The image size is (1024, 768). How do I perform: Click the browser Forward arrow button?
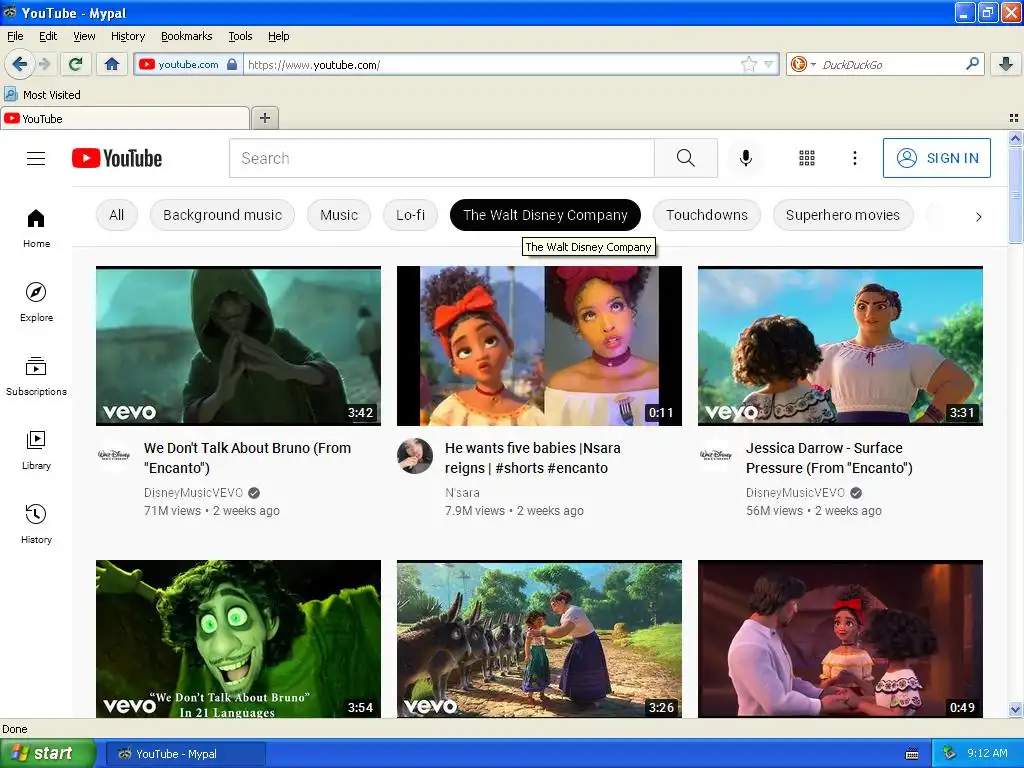(x=44, y=64)
